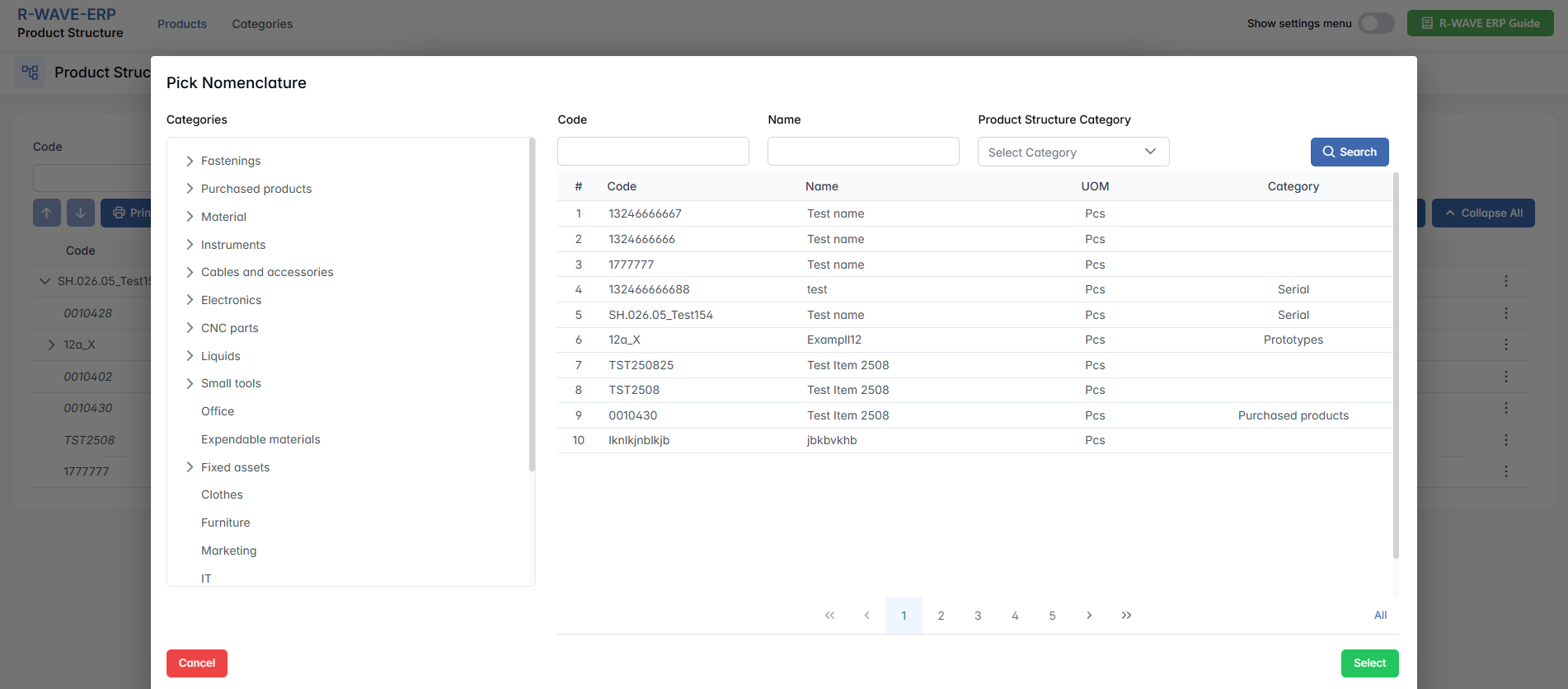Screen dimensions: 1568x689
Task: Click move up arrow button
Action: click(47, 213)
